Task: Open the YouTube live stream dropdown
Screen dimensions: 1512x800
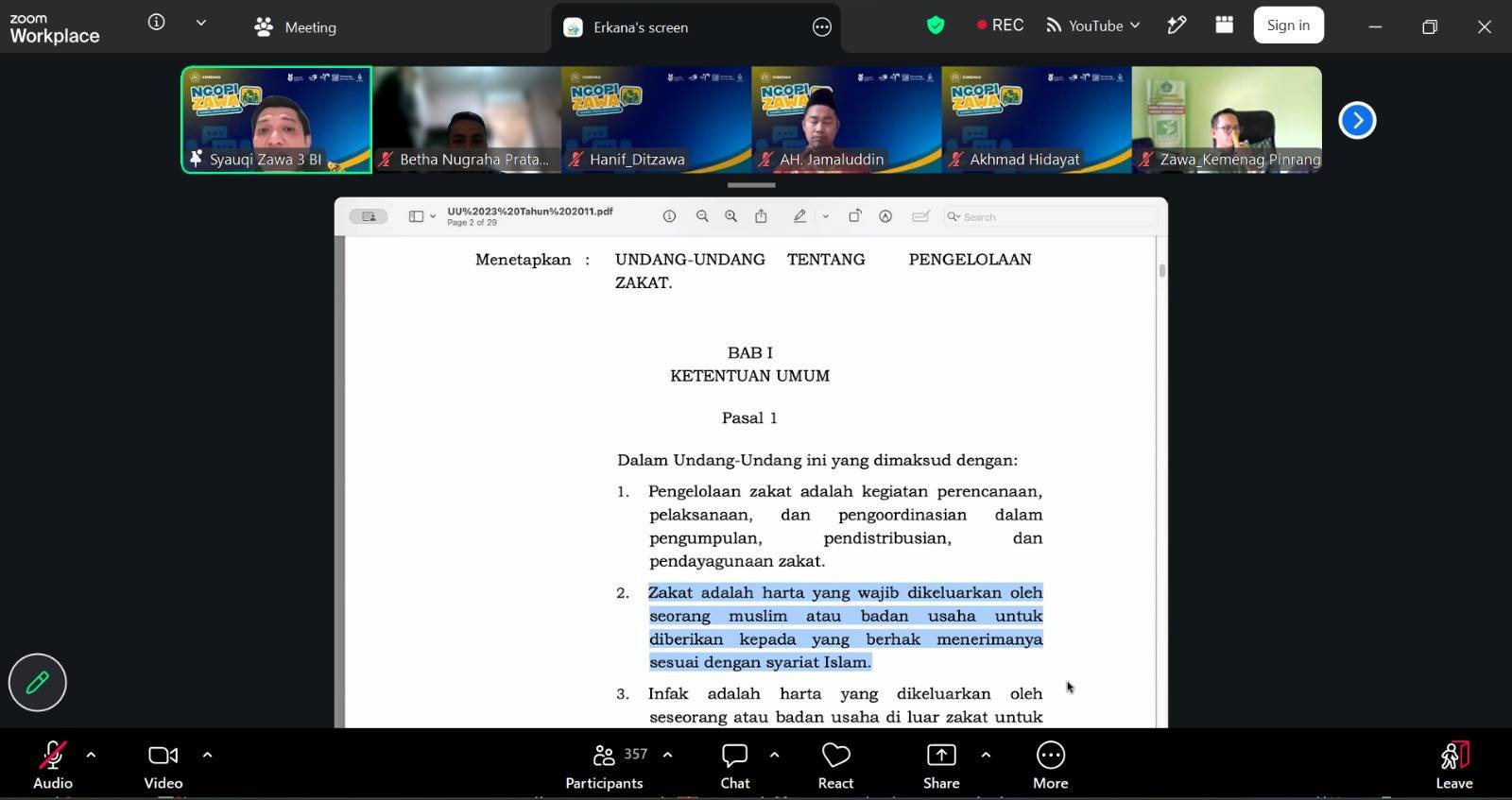Action: point(1093,26)
